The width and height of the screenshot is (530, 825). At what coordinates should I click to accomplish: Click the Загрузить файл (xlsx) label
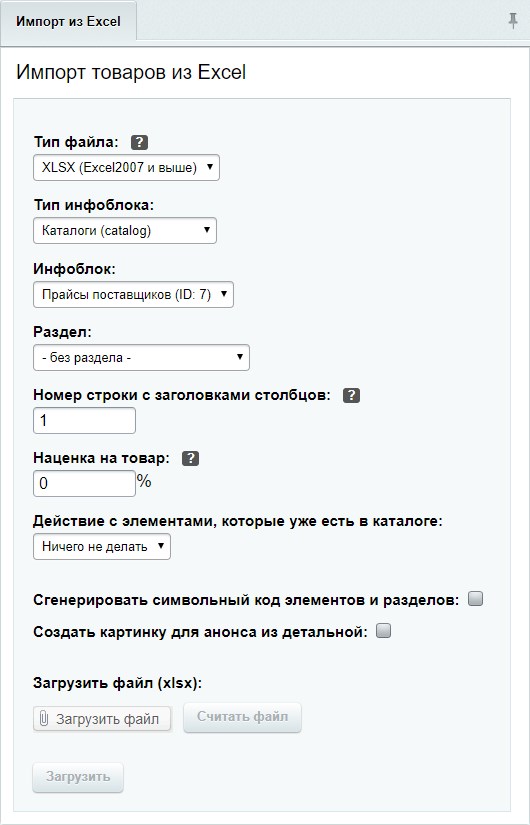click(117, 683)
